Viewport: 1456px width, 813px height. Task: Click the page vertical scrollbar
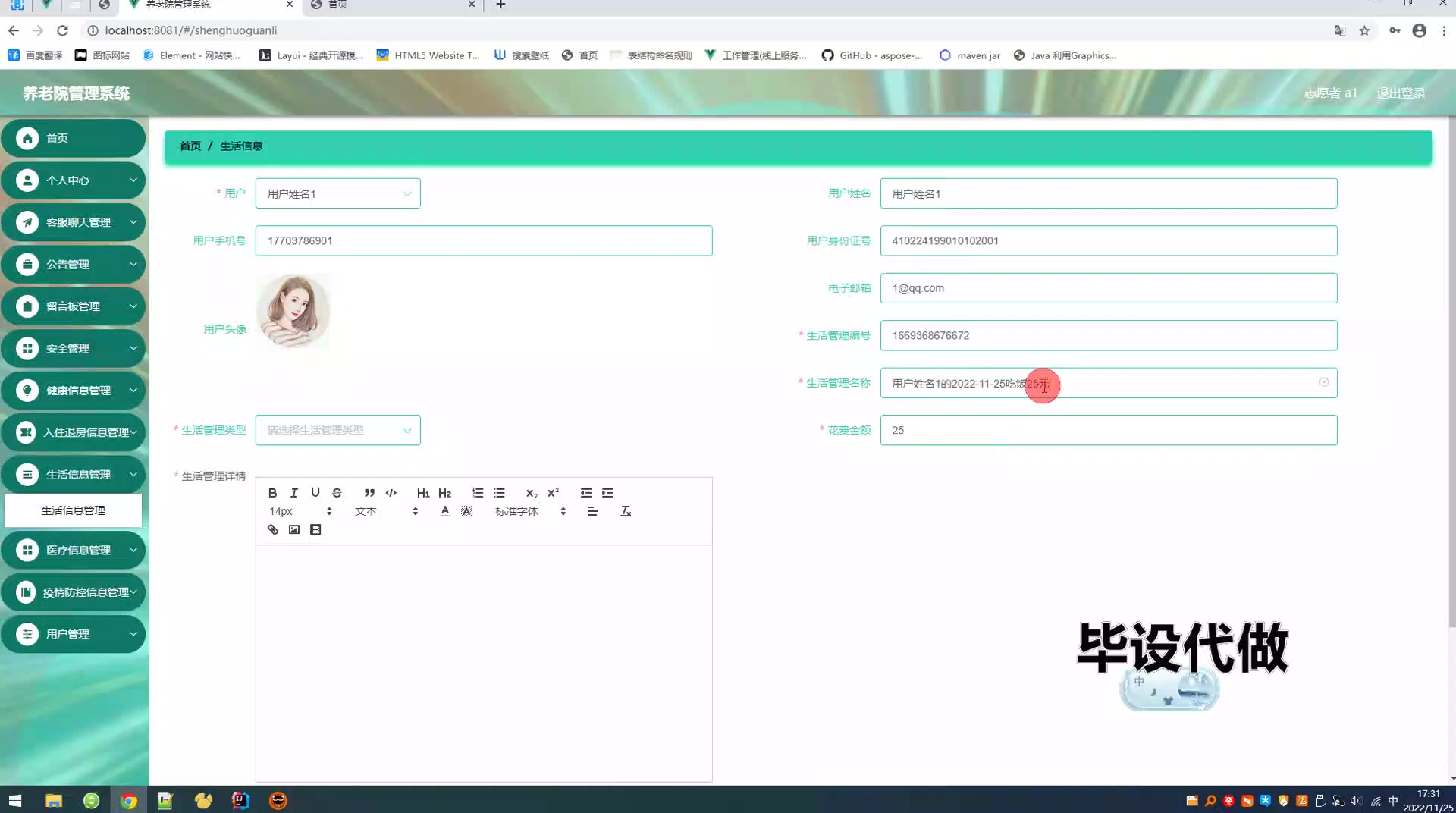pyautogui.click(x=1451, y=372)
